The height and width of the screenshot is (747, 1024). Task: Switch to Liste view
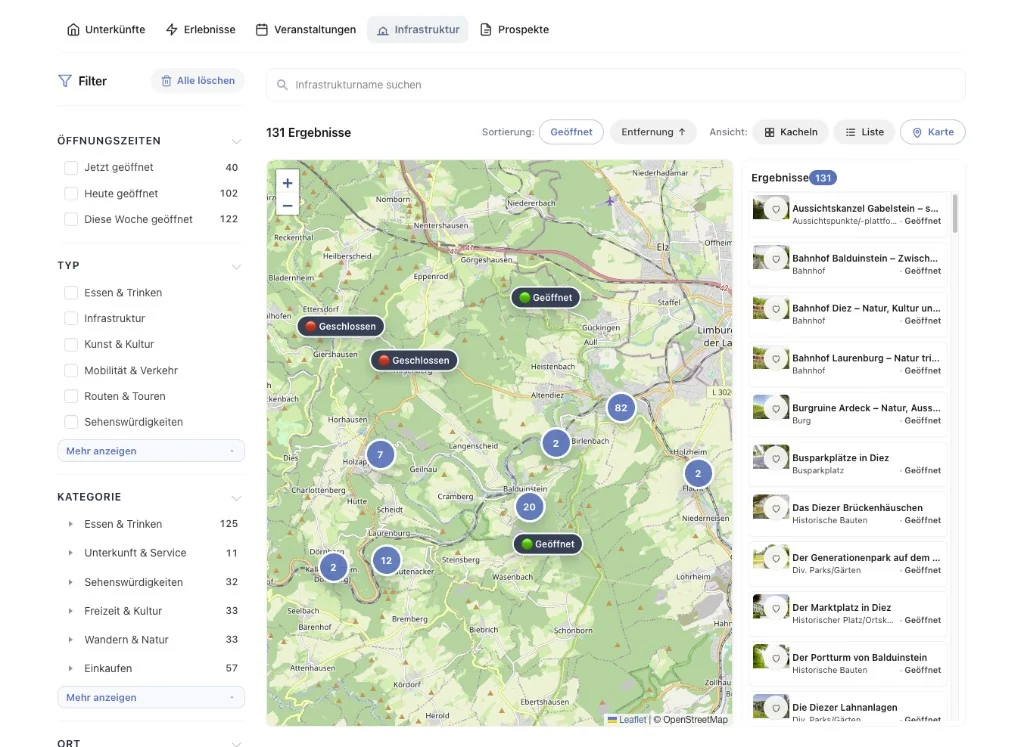[x=865, y=132]
